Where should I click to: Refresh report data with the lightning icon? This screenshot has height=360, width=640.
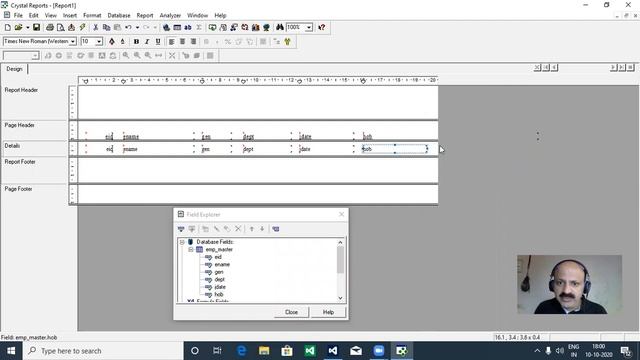tap(82, 27)
